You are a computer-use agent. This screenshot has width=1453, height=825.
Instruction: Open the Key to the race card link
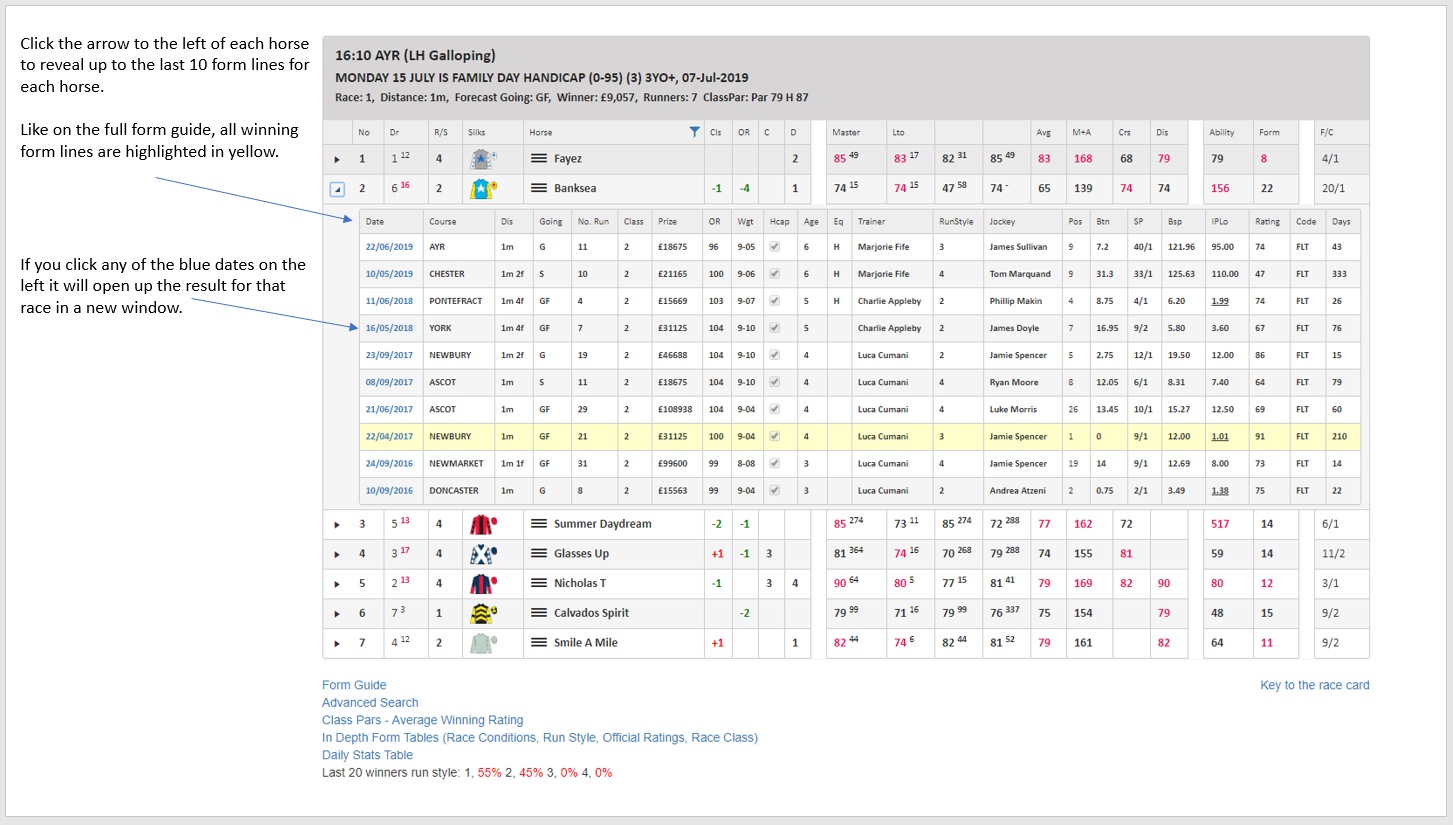pyautogui.click(x=1315, y=685)
